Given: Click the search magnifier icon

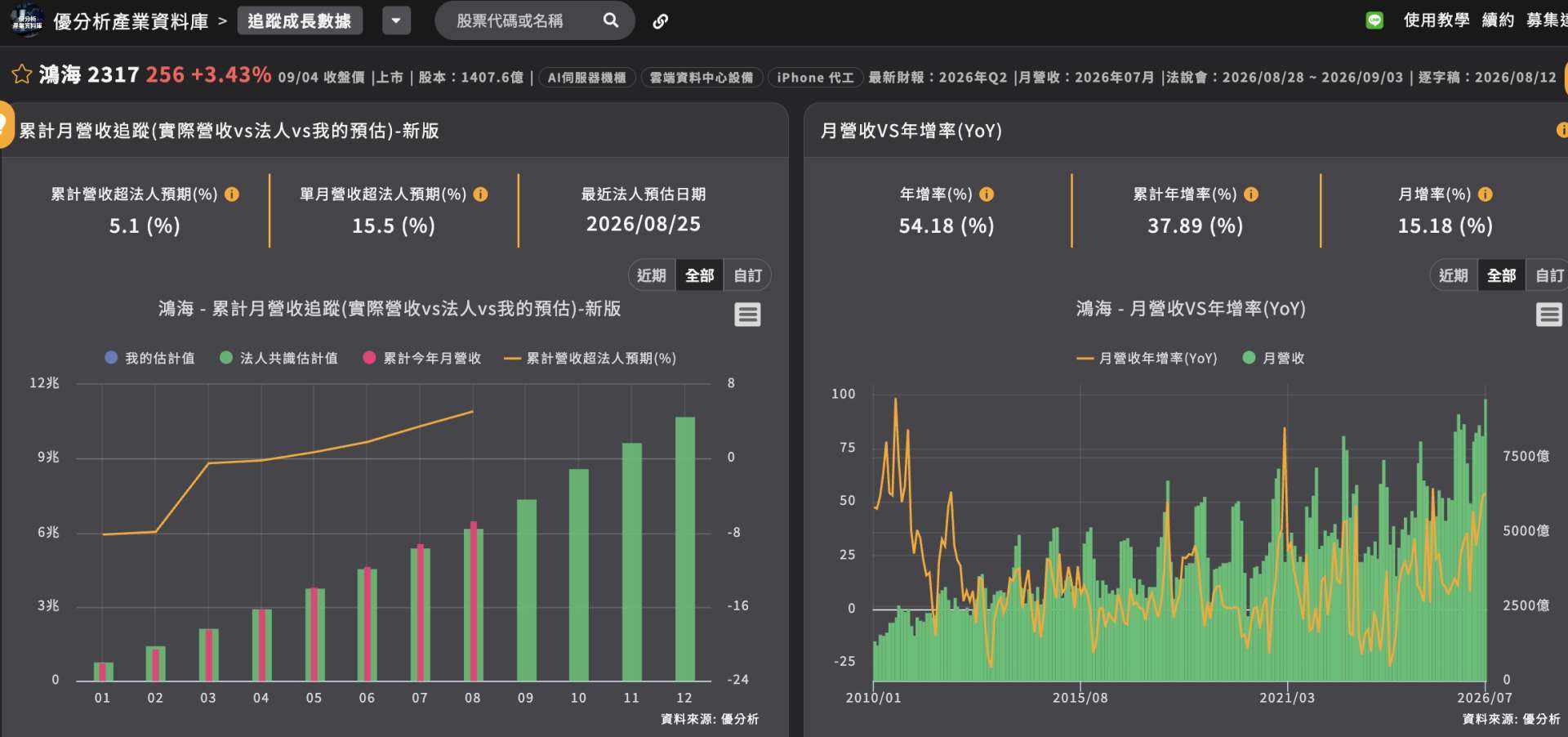Looking at the screenshot, I should [611, 20].
